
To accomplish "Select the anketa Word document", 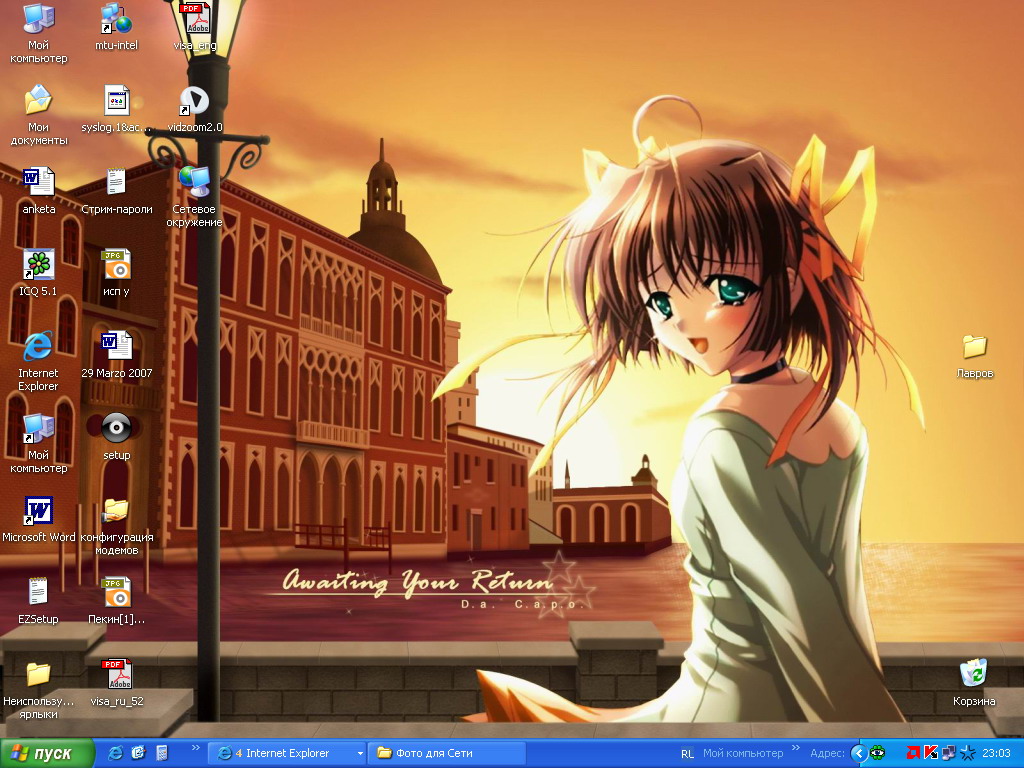I will click(x=39, y=191).
